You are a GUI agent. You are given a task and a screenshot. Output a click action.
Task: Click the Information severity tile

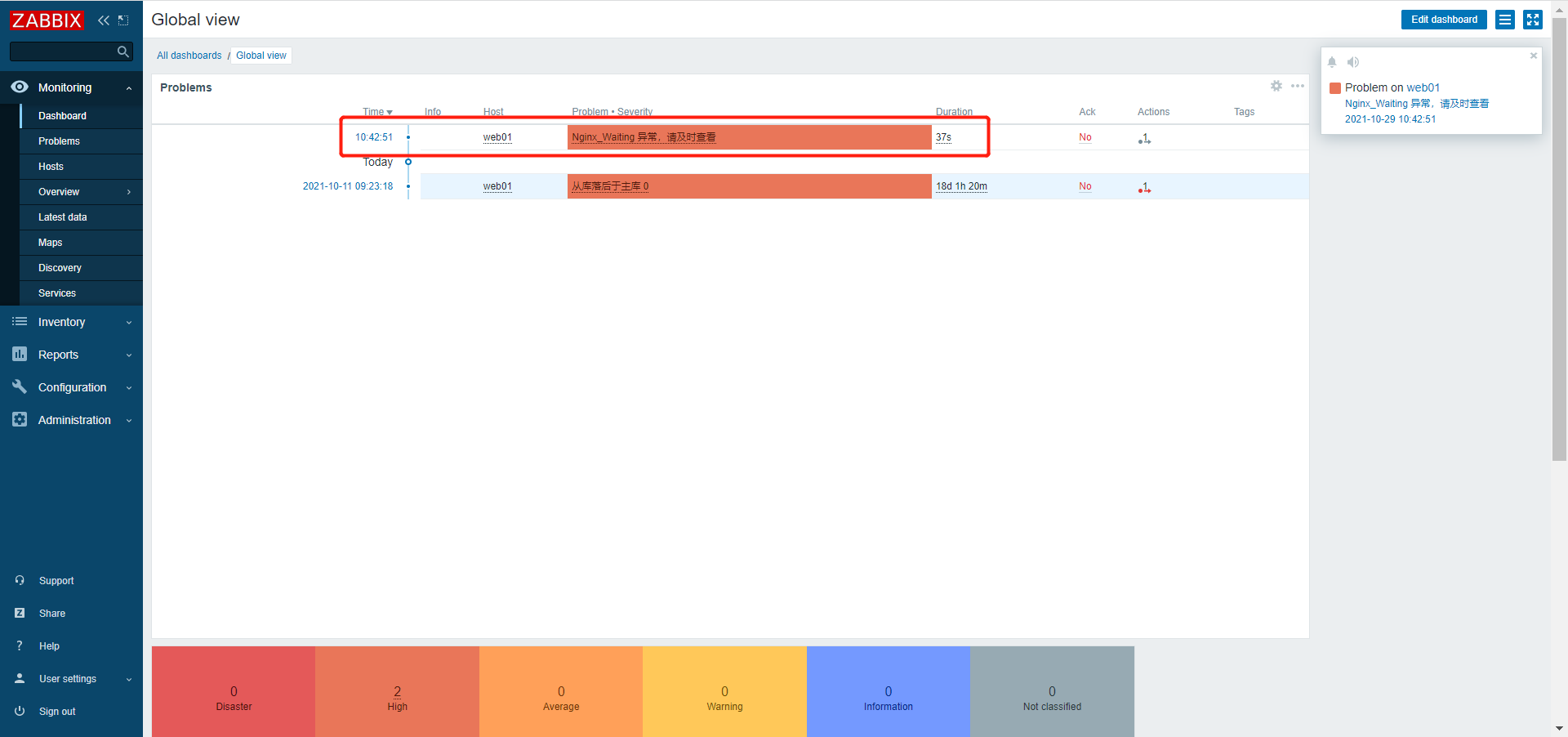point(889,691)
